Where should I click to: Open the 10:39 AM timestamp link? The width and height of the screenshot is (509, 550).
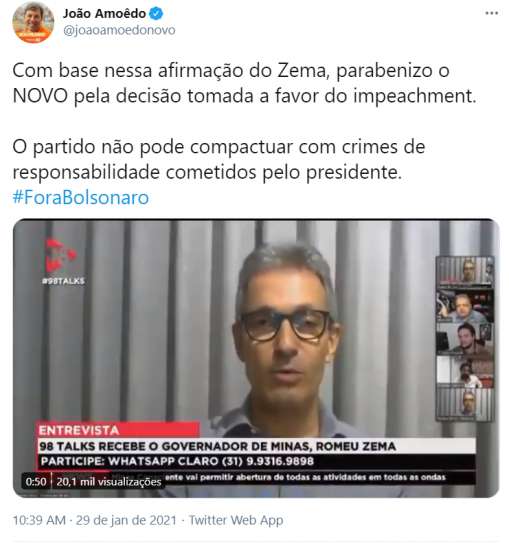(95, 520)
